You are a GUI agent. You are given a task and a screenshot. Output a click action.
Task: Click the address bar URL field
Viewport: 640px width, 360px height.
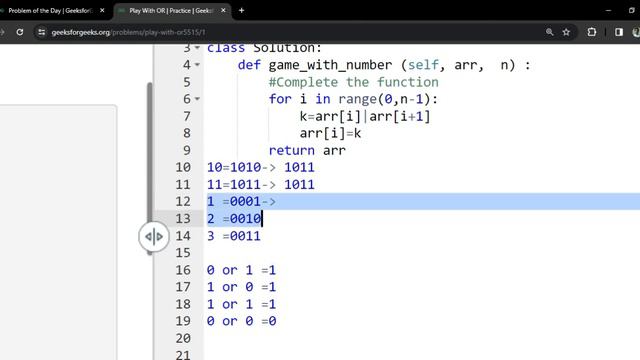pyautogui.click(x=294, y=32)
